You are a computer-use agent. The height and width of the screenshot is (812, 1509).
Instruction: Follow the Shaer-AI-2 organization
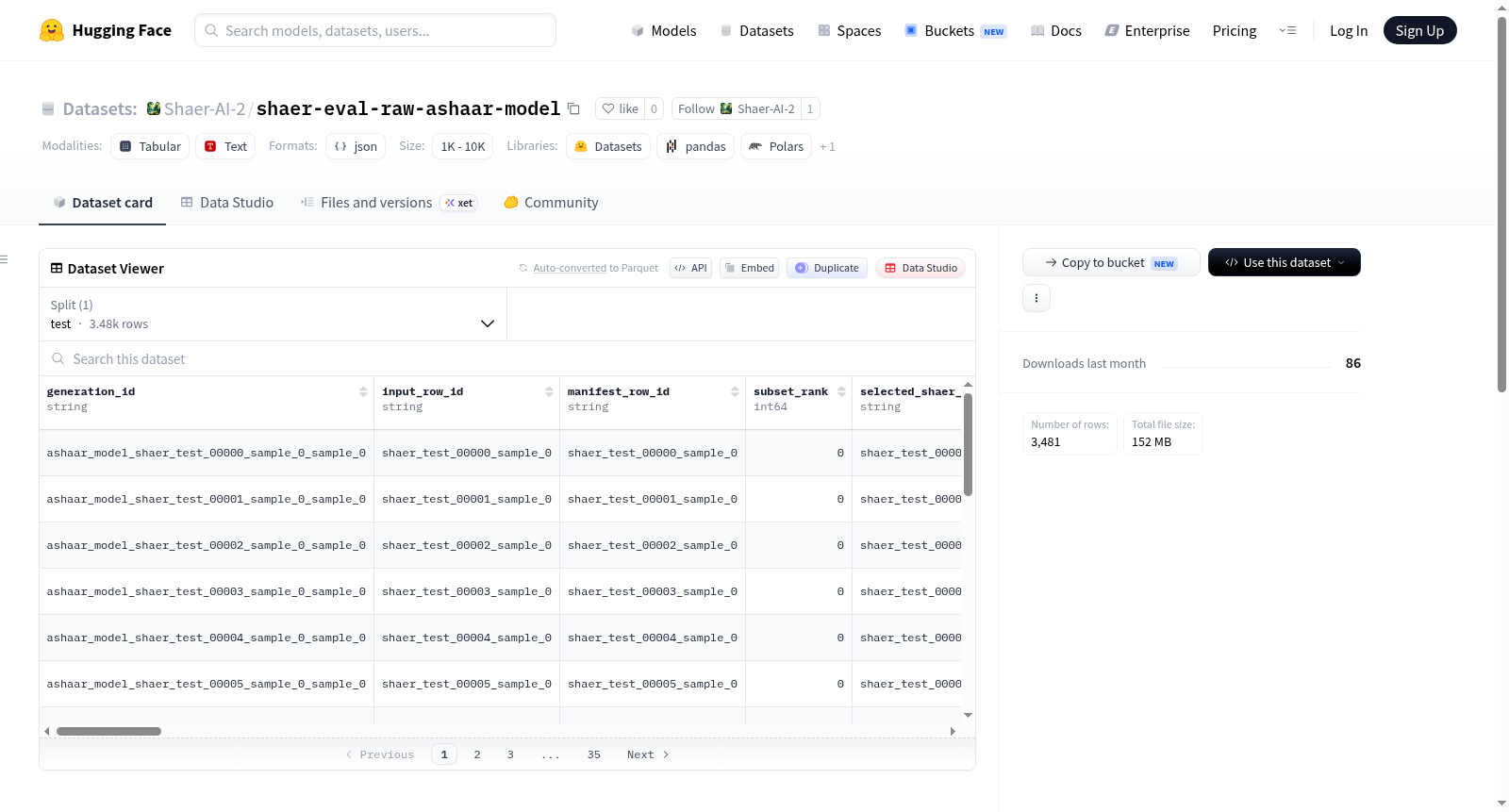(x=736, y=108)
